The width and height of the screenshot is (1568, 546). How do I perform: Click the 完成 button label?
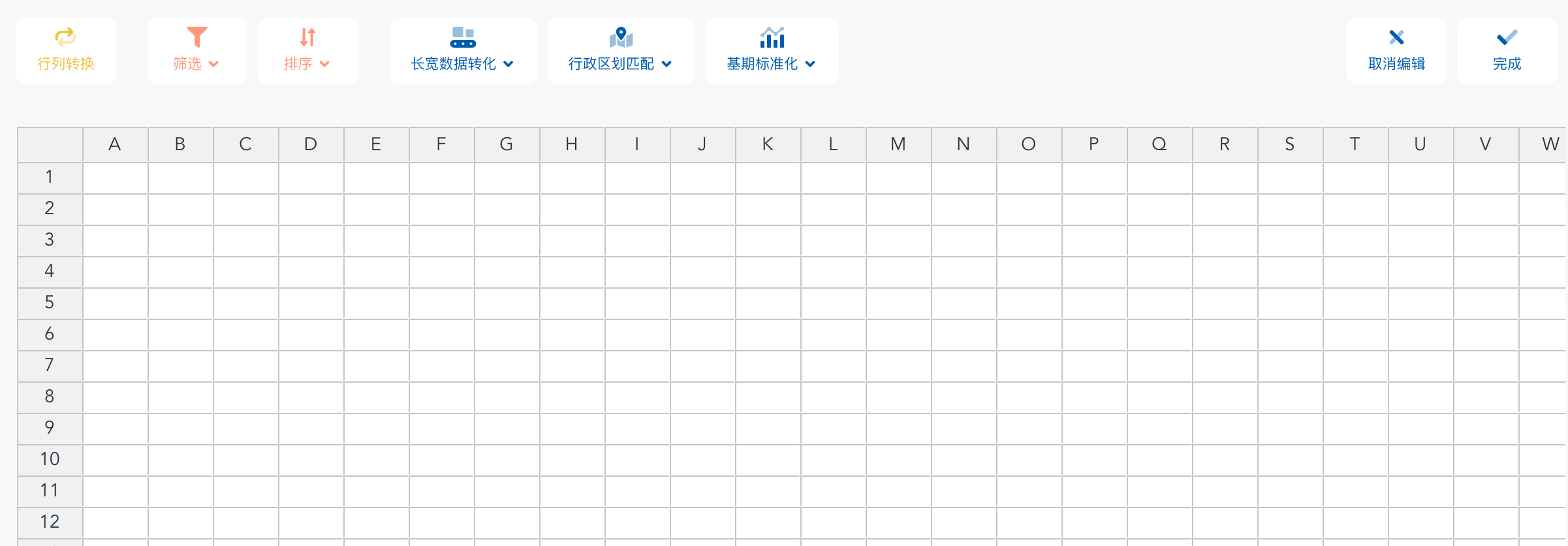[x=1507, y=63]
